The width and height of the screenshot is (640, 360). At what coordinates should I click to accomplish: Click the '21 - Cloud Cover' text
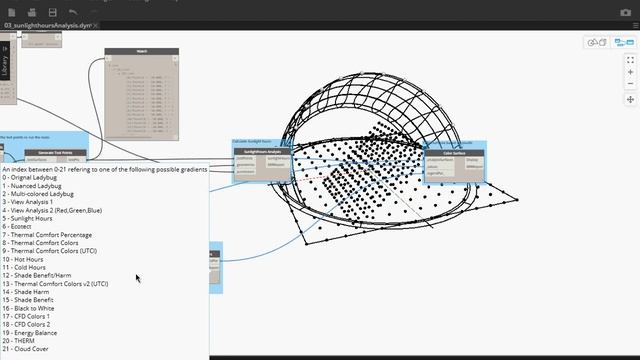(x=25, y=349)
